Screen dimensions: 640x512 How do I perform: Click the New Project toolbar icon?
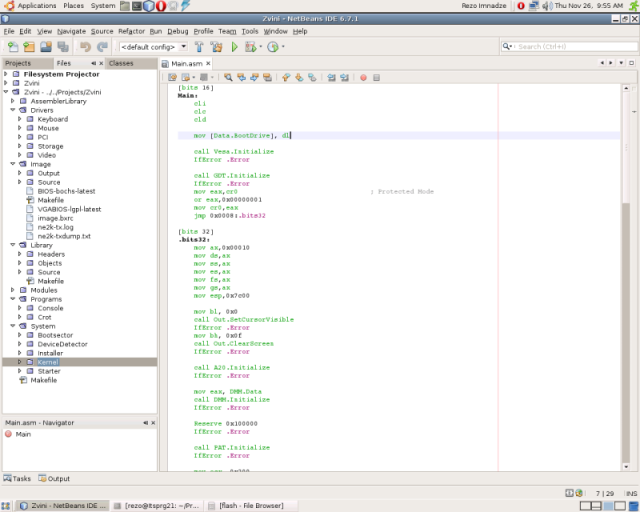coord(29,47)
